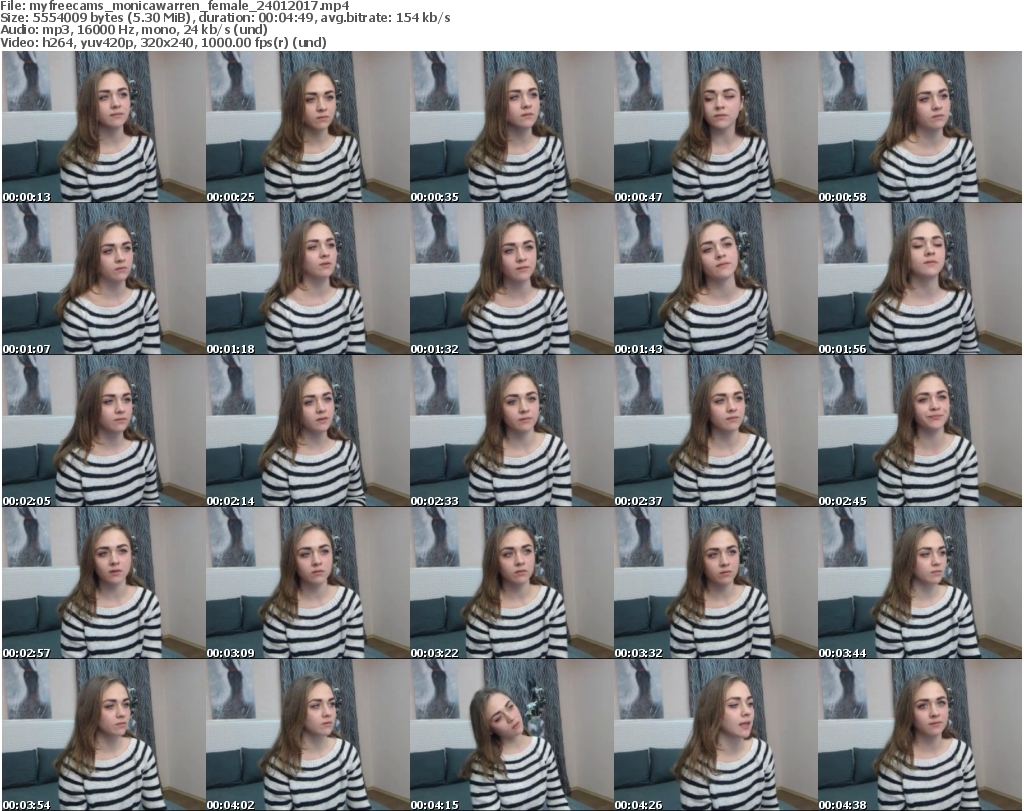Click the header line starting 'File:'
The width and height of the screenshot is (1024, 811).
coord(175,6)
